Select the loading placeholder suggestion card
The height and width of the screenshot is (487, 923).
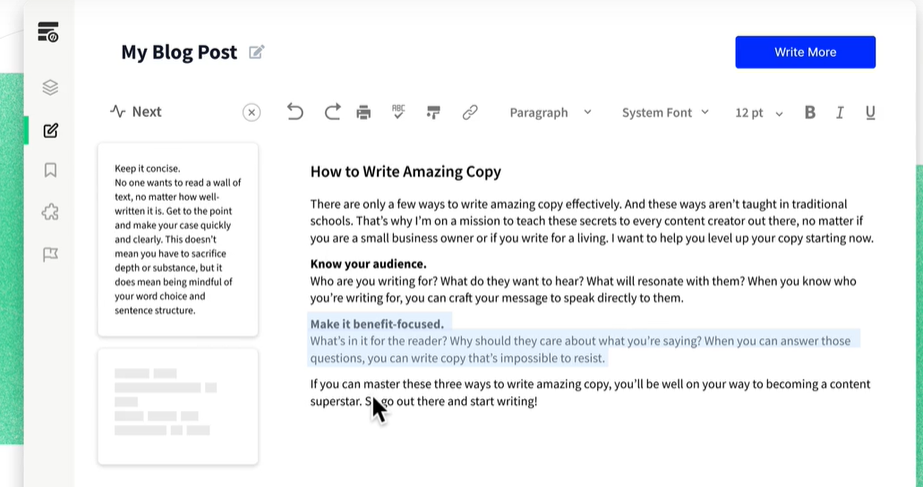178,406
